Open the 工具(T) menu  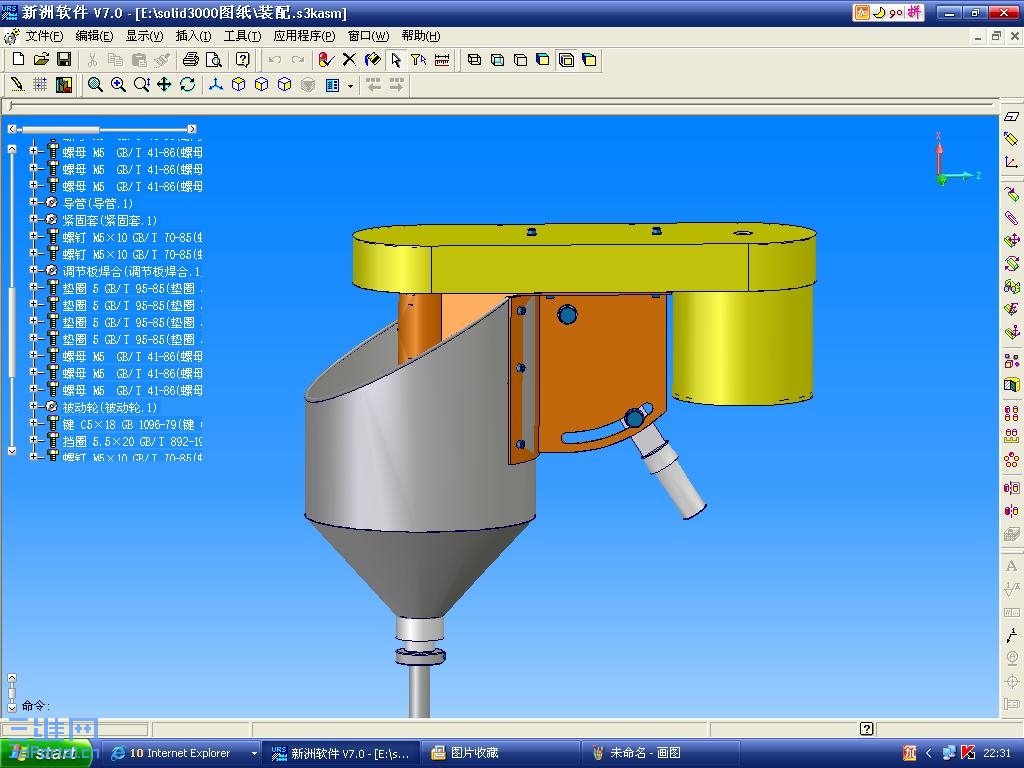pyautogui.click(x=242, y=36)
